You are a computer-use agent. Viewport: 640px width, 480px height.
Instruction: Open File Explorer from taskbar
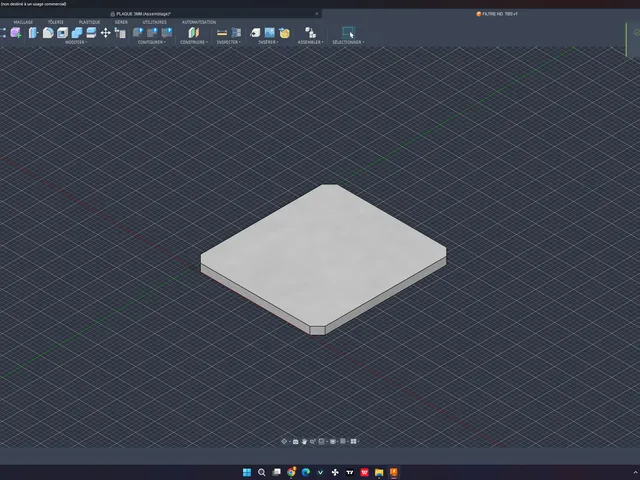click(x=379, y=472)
